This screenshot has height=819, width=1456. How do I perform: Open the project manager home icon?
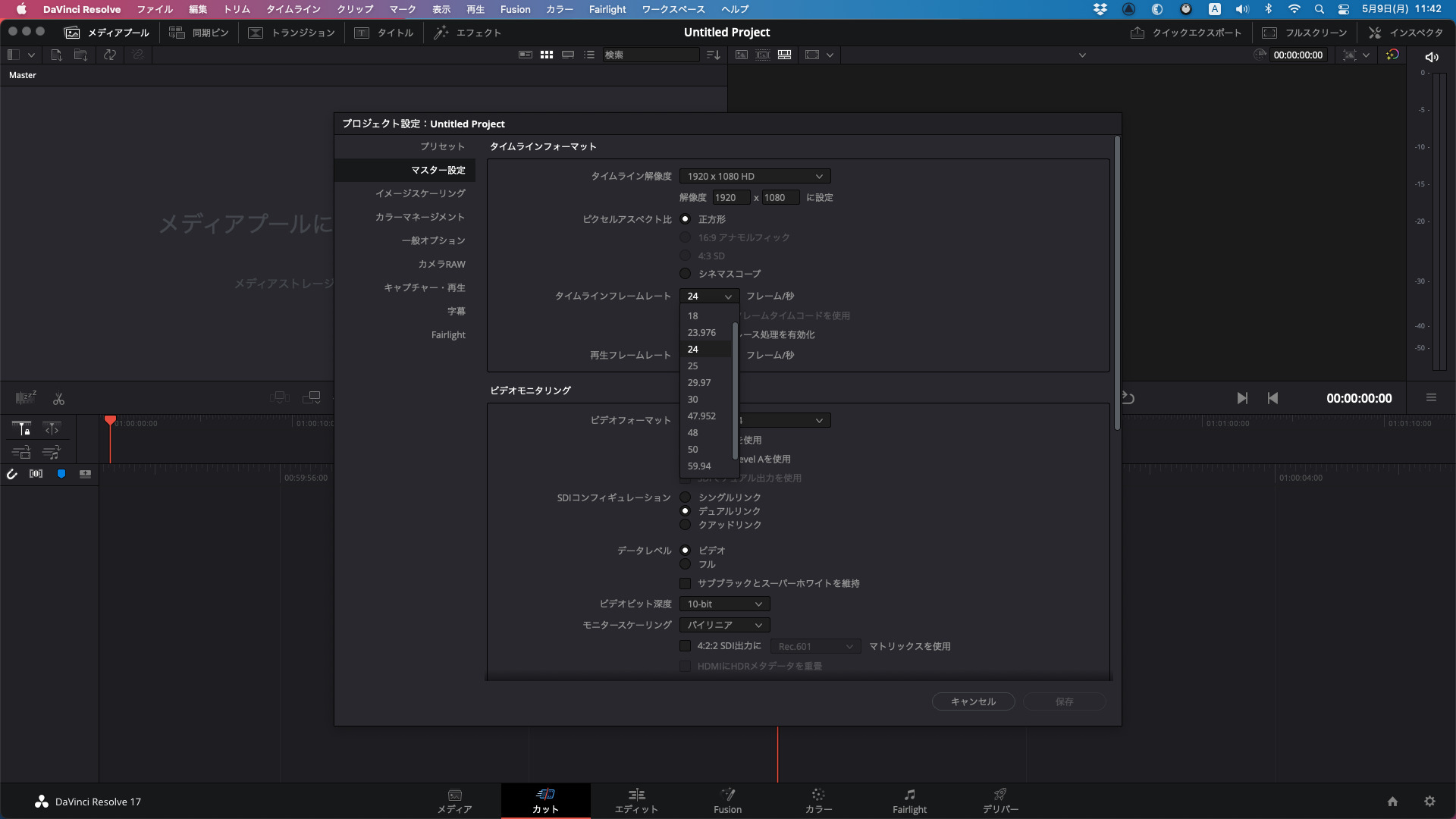tap(1392, 802)
